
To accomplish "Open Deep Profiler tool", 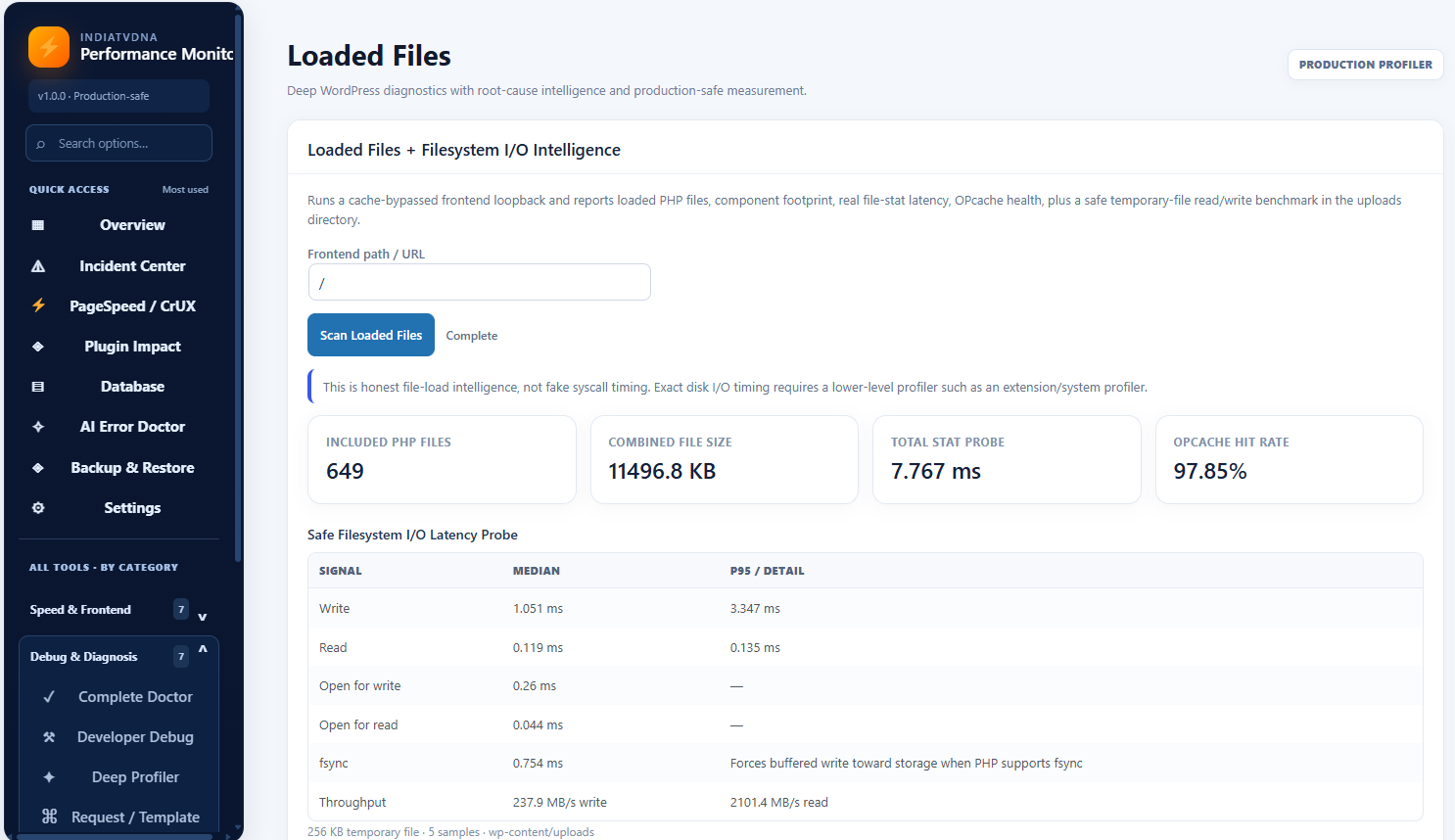I will (118, 777).
